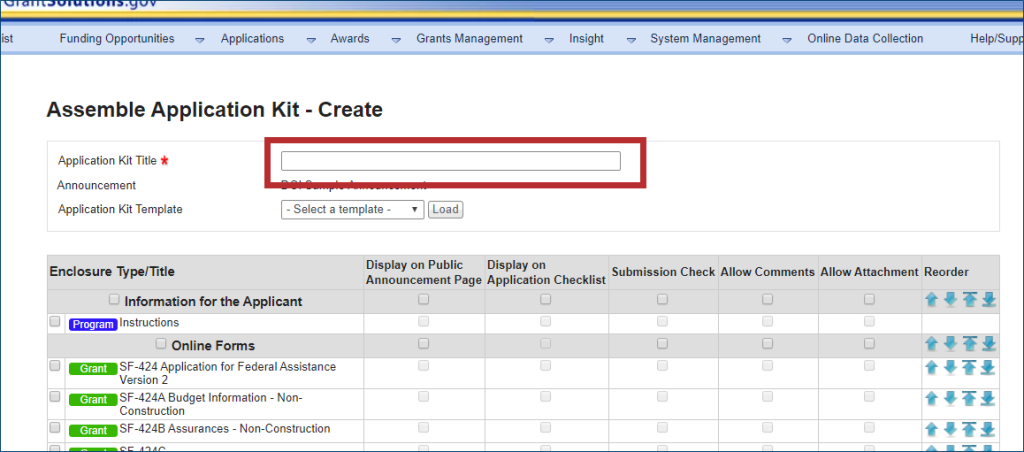
Task: Click move-up arrow for Information for the Applicant
Action: 931,300
